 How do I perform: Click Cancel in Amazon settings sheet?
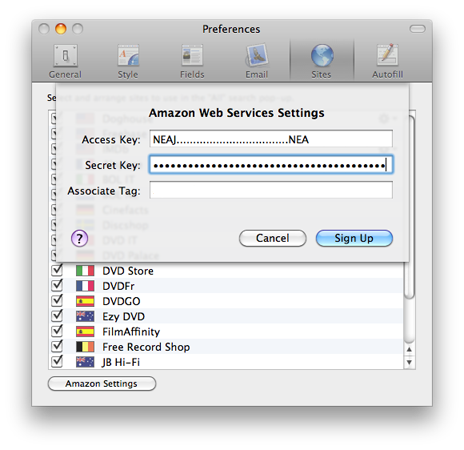(x=273, y=238)
